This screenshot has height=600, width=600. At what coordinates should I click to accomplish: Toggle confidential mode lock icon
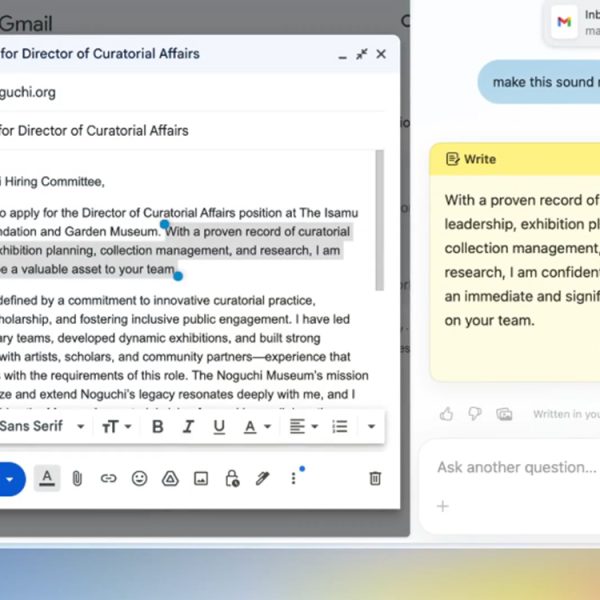[232, 478]
